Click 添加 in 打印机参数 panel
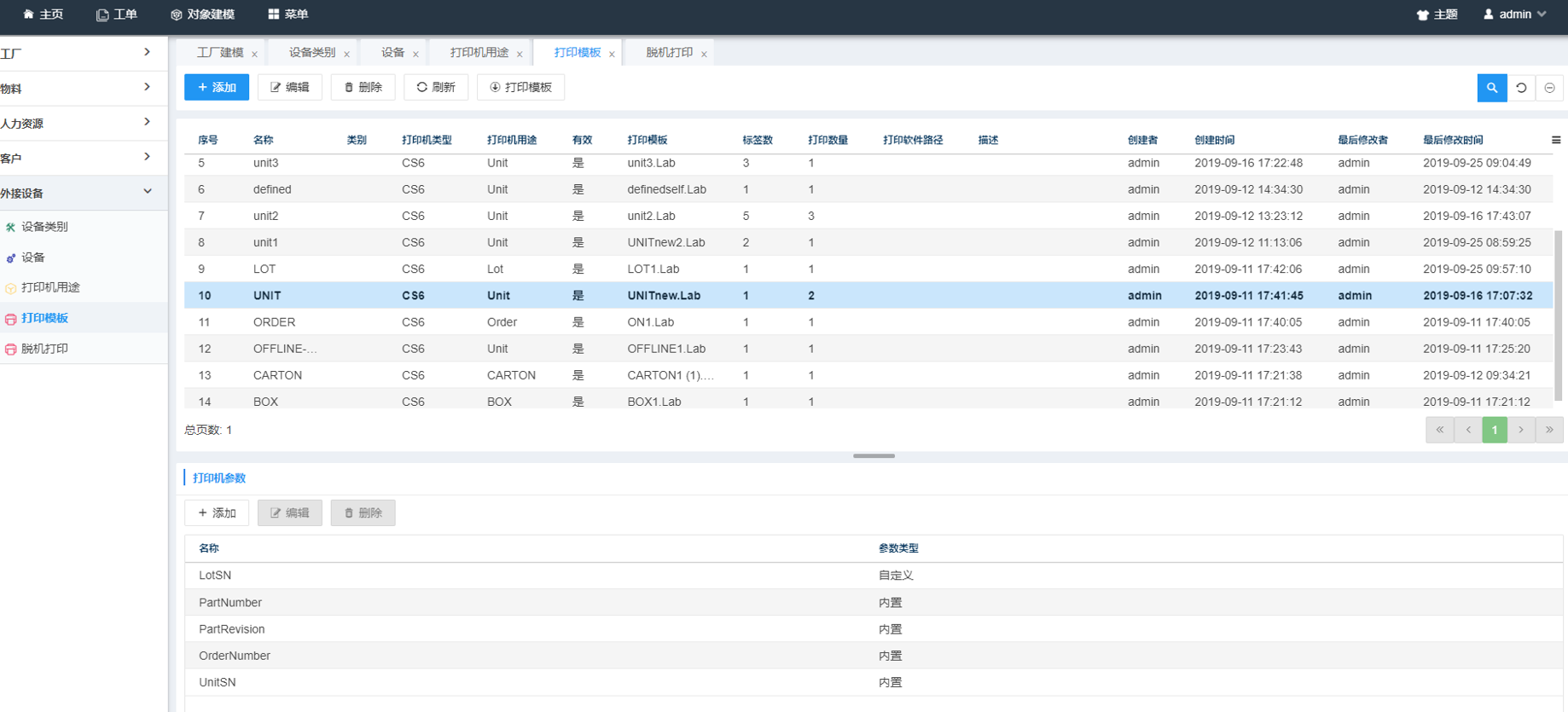Viewport: 1568px width, 712px height. click(217, 512)
